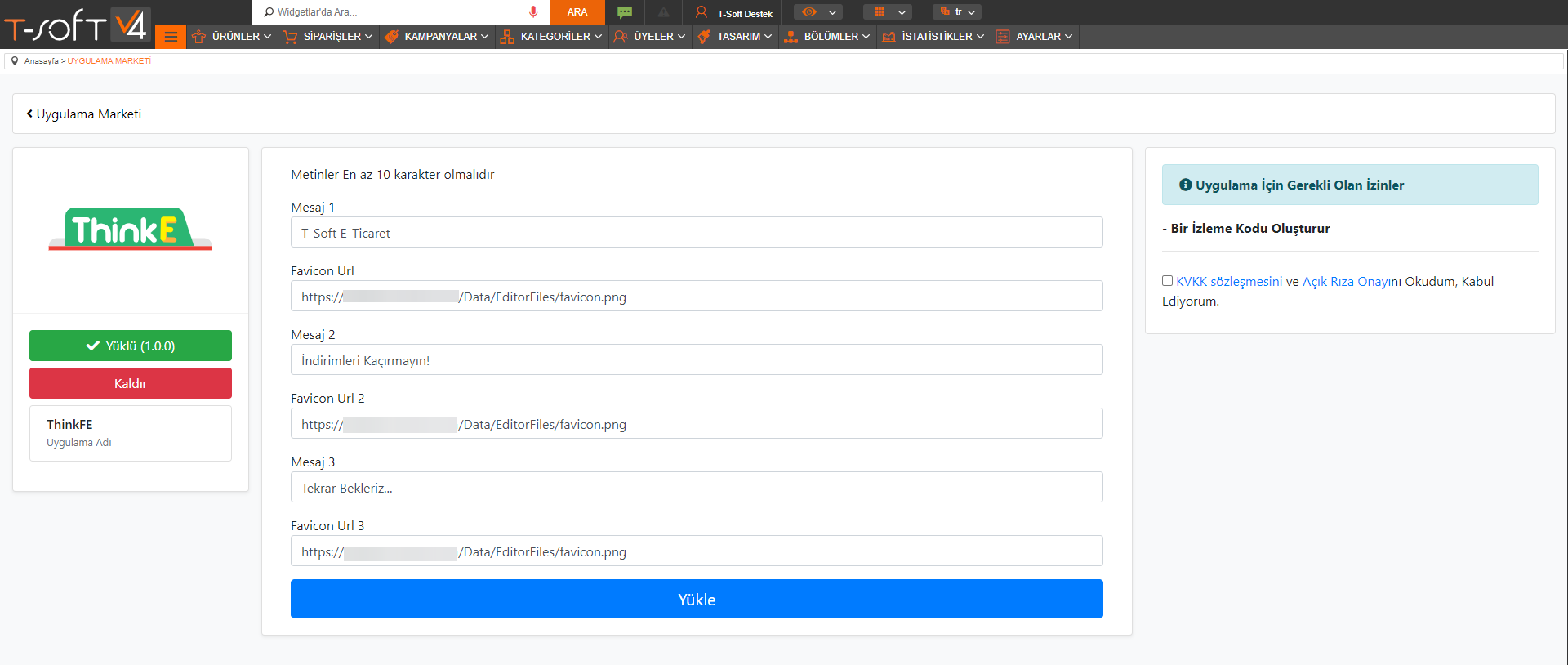The height and width of the screenshot is (665, 1568).
Task: Click the red Kaldır button
Action: click(x=131, y=383)
